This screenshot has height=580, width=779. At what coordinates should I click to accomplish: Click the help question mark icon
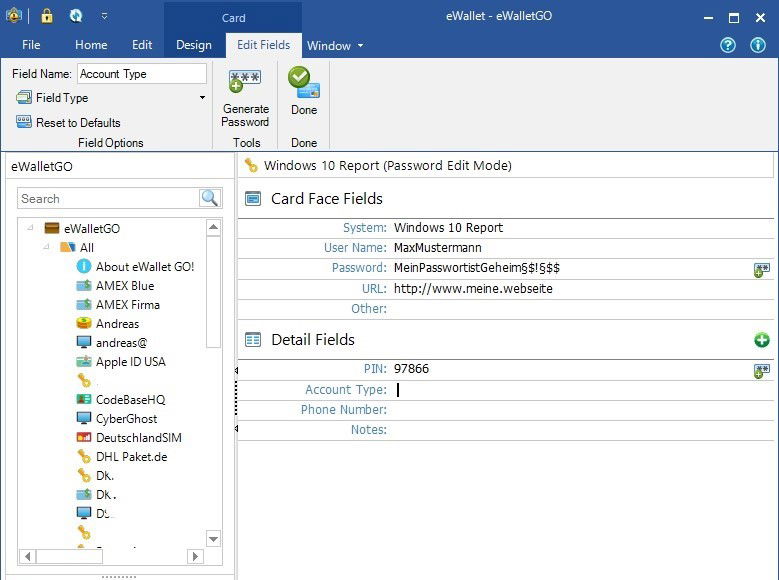728,45
